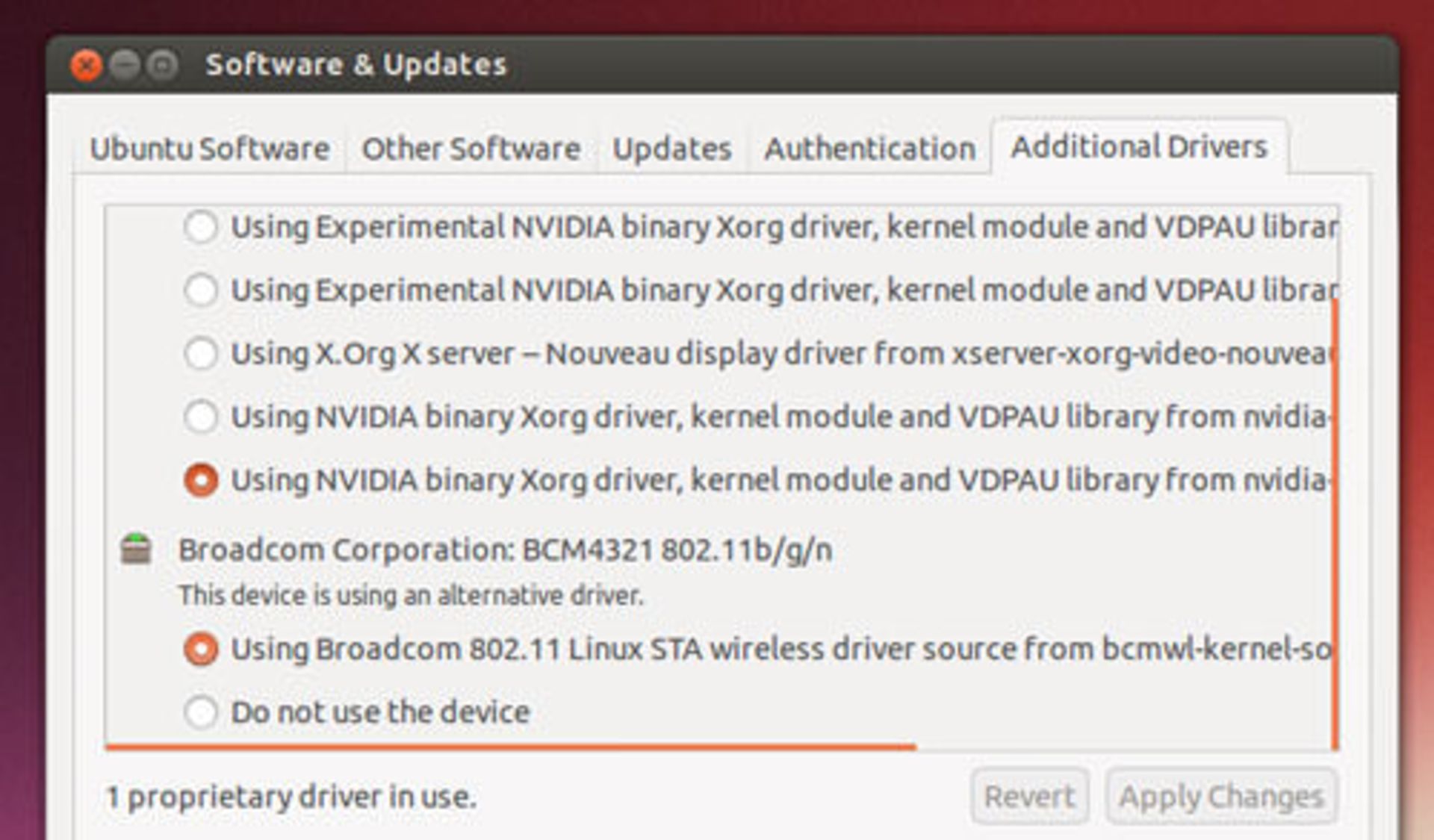
Task: Select the currently enabled NVIDIA proprietary driver
Action: pos(200,479)
